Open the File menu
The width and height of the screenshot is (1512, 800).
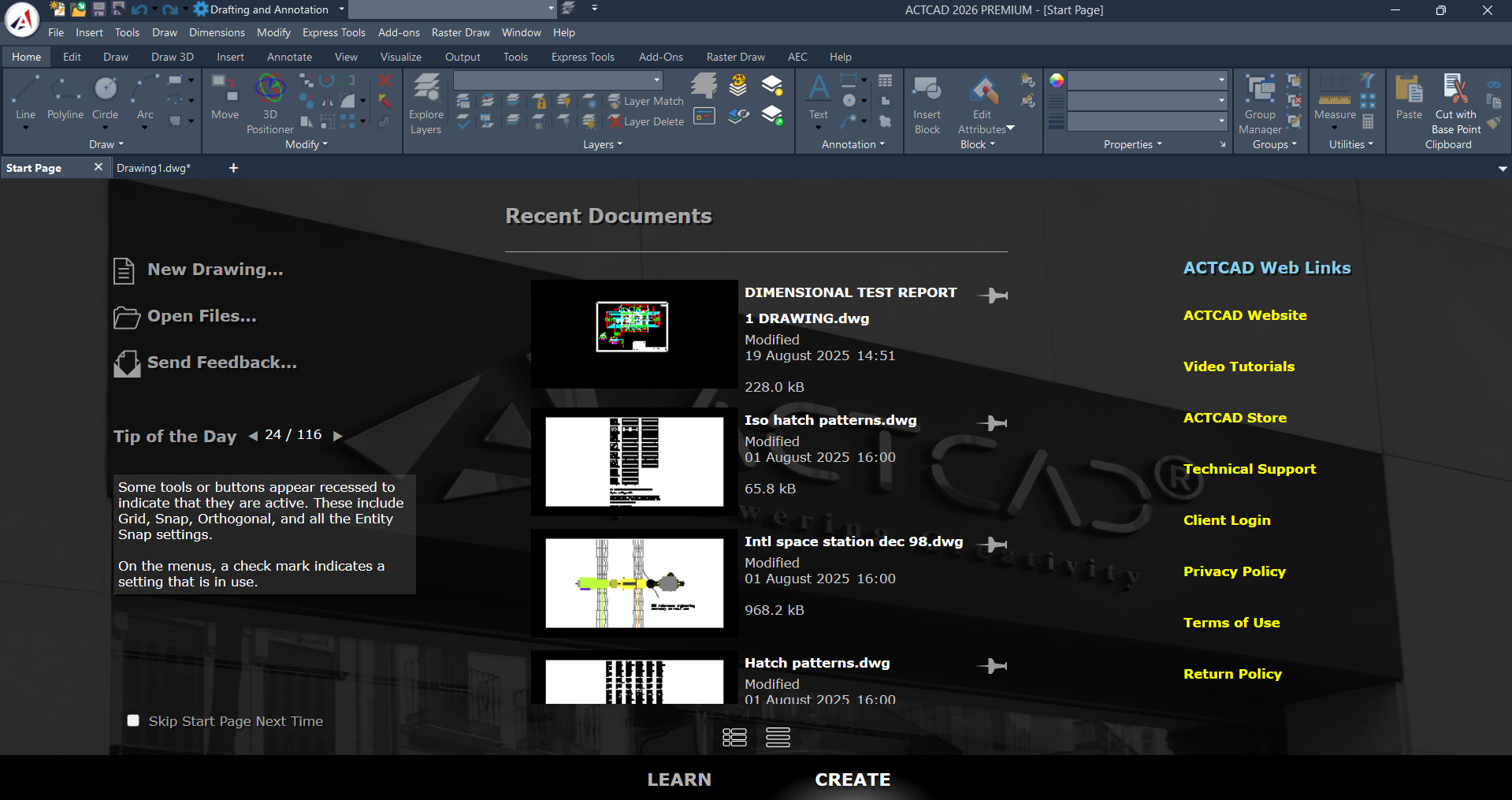[x=56, y=32]
